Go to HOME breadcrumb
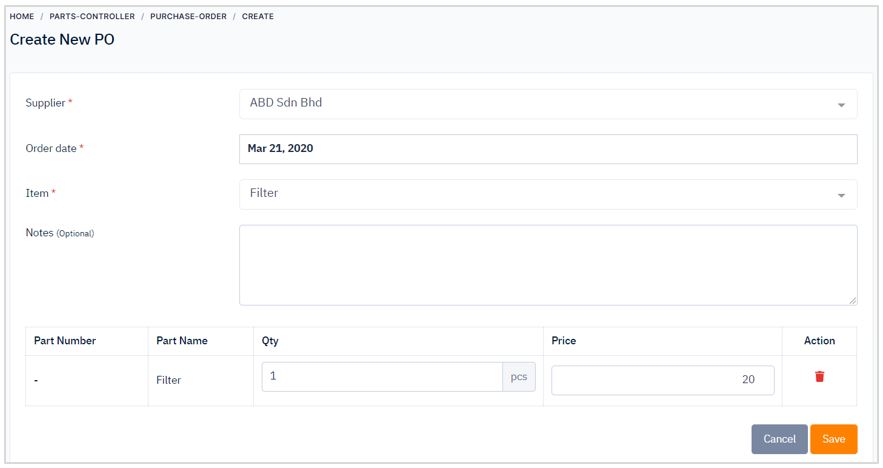 pos(22,16)
